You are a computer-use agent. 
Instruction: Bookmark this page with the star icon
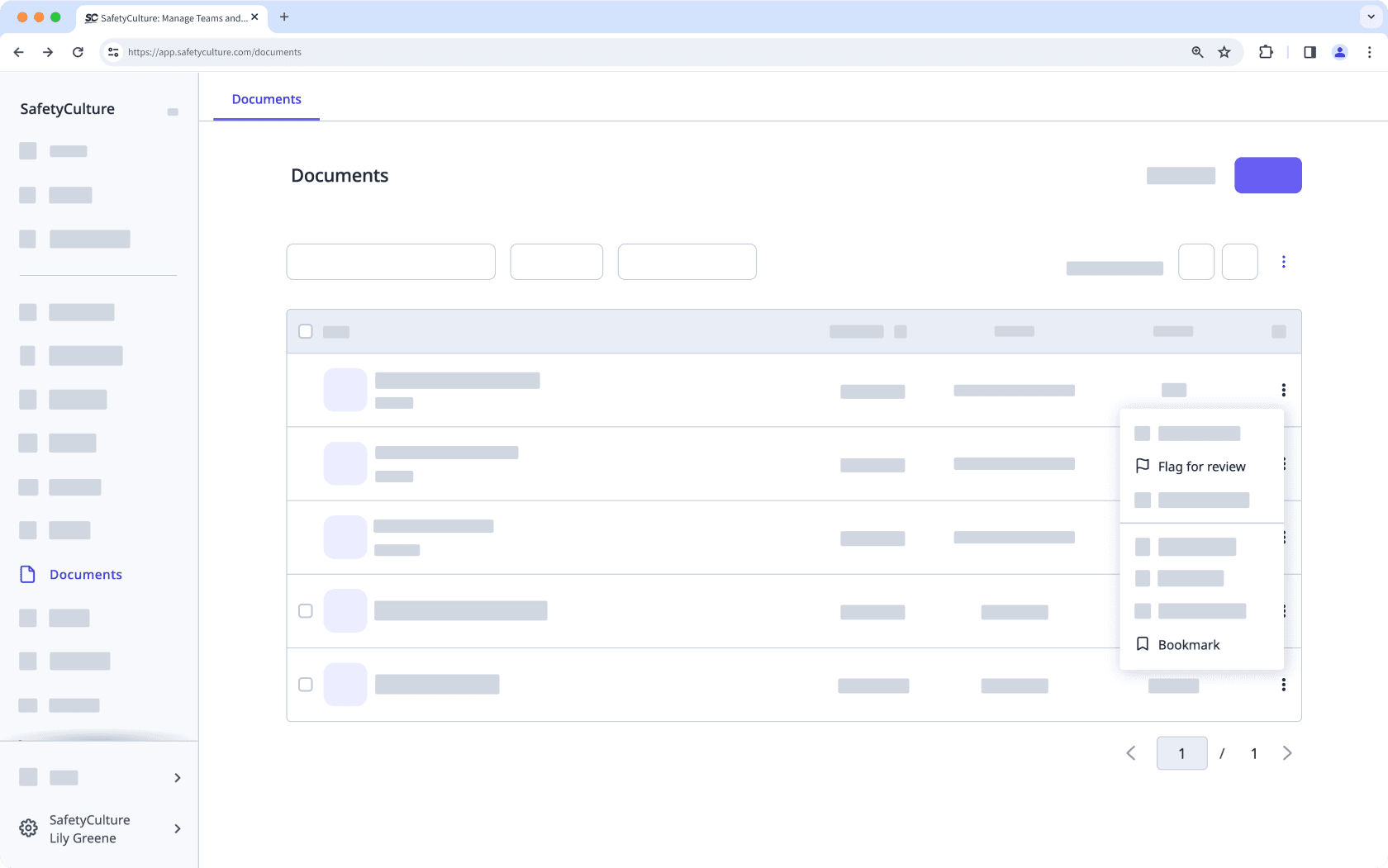1224,52
